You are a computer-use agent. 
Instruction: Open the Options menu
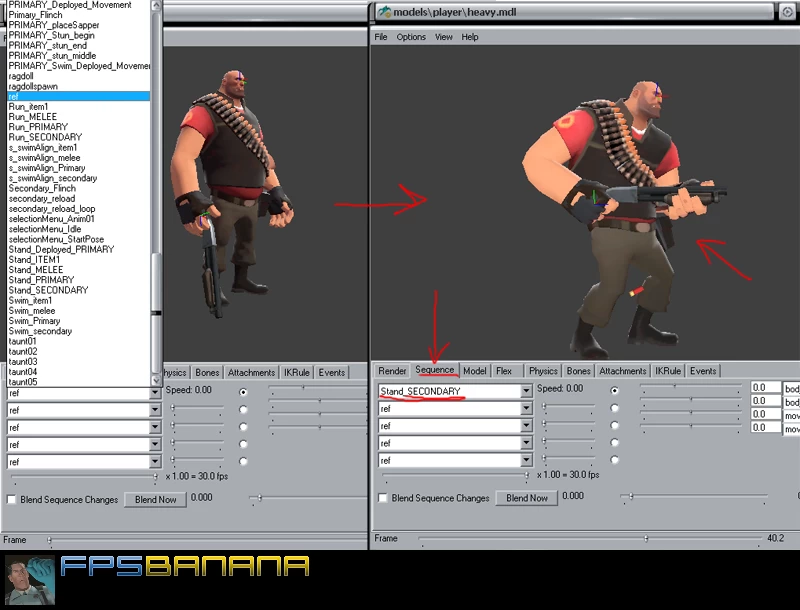411,37
